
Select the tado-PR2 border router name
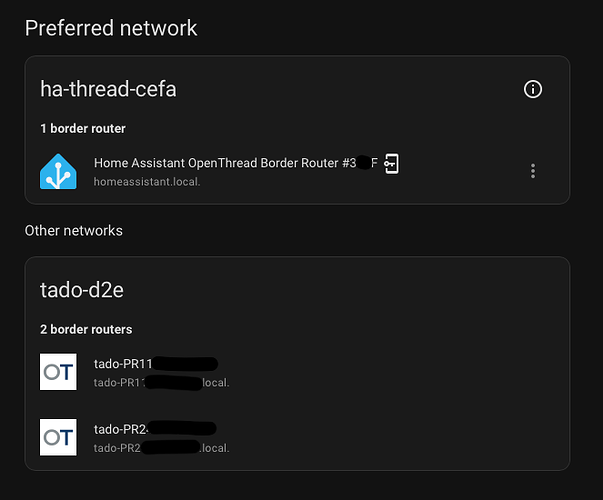pos(122,429)
